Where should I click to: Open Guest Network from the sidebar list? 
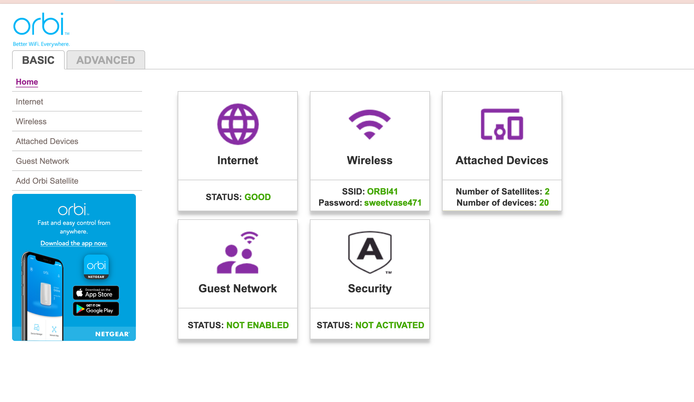(x=43, y=161)
